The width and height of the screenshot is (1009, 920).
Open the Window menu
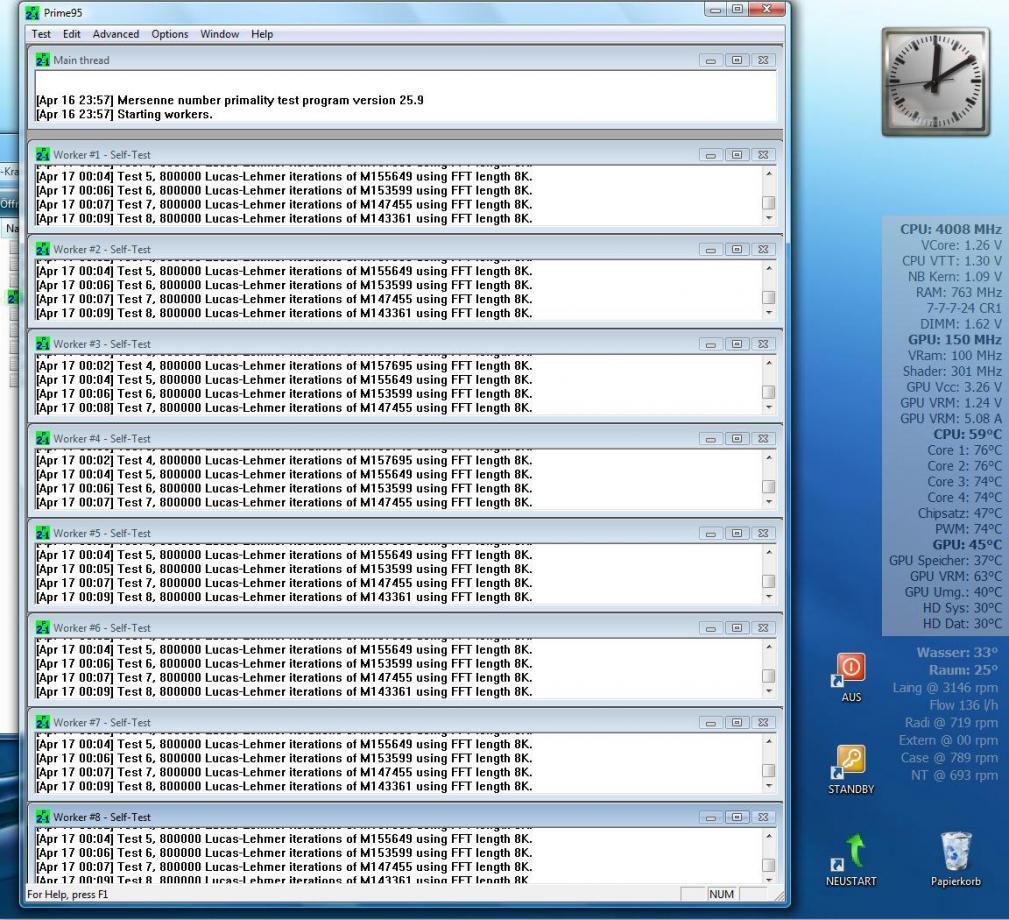tap(219, 34)
